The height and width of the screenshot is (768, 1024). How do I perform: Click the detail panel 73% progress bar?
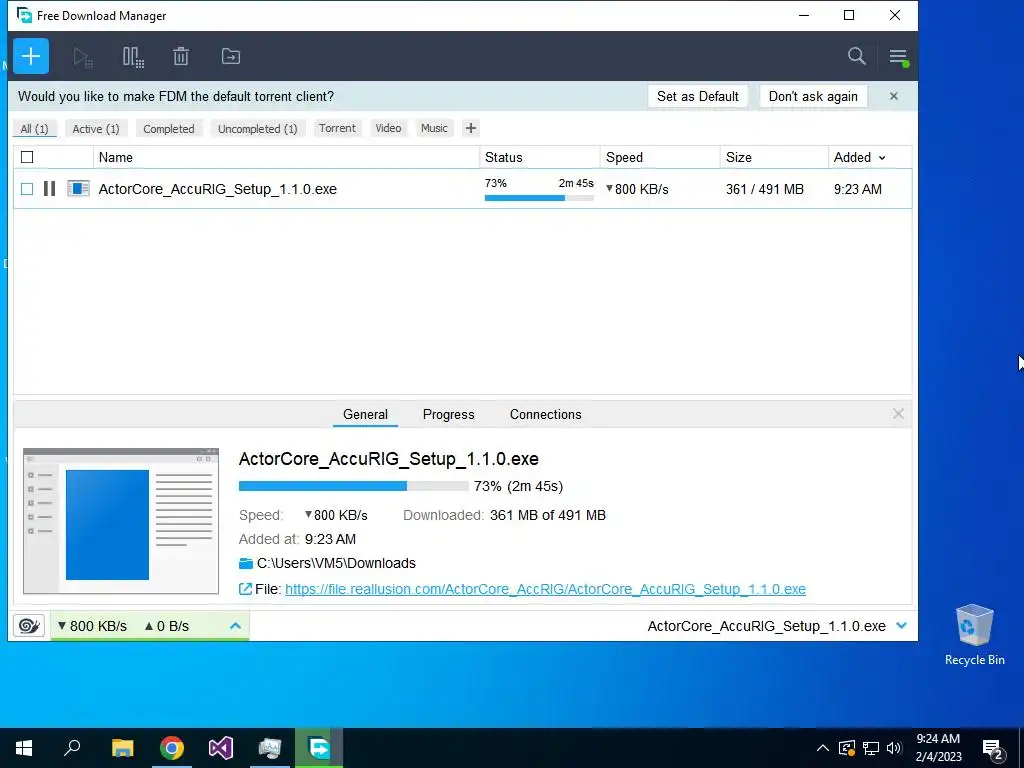(x=353, y=486)
